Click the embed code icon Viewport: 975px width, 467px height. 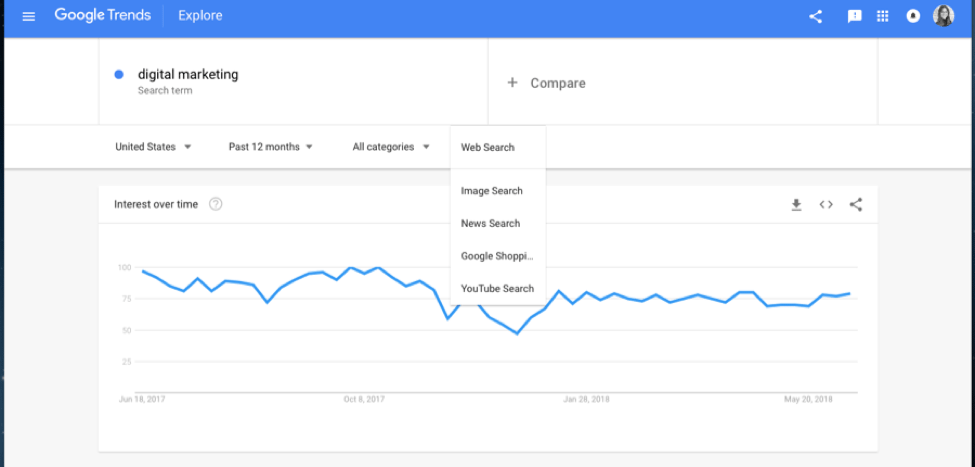(x=826, y=205)
